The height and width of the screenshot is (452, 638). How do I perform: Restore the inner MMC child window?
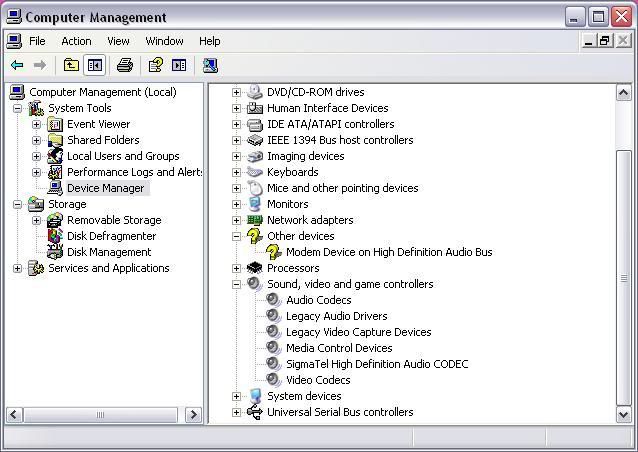[x=605, y=41]
